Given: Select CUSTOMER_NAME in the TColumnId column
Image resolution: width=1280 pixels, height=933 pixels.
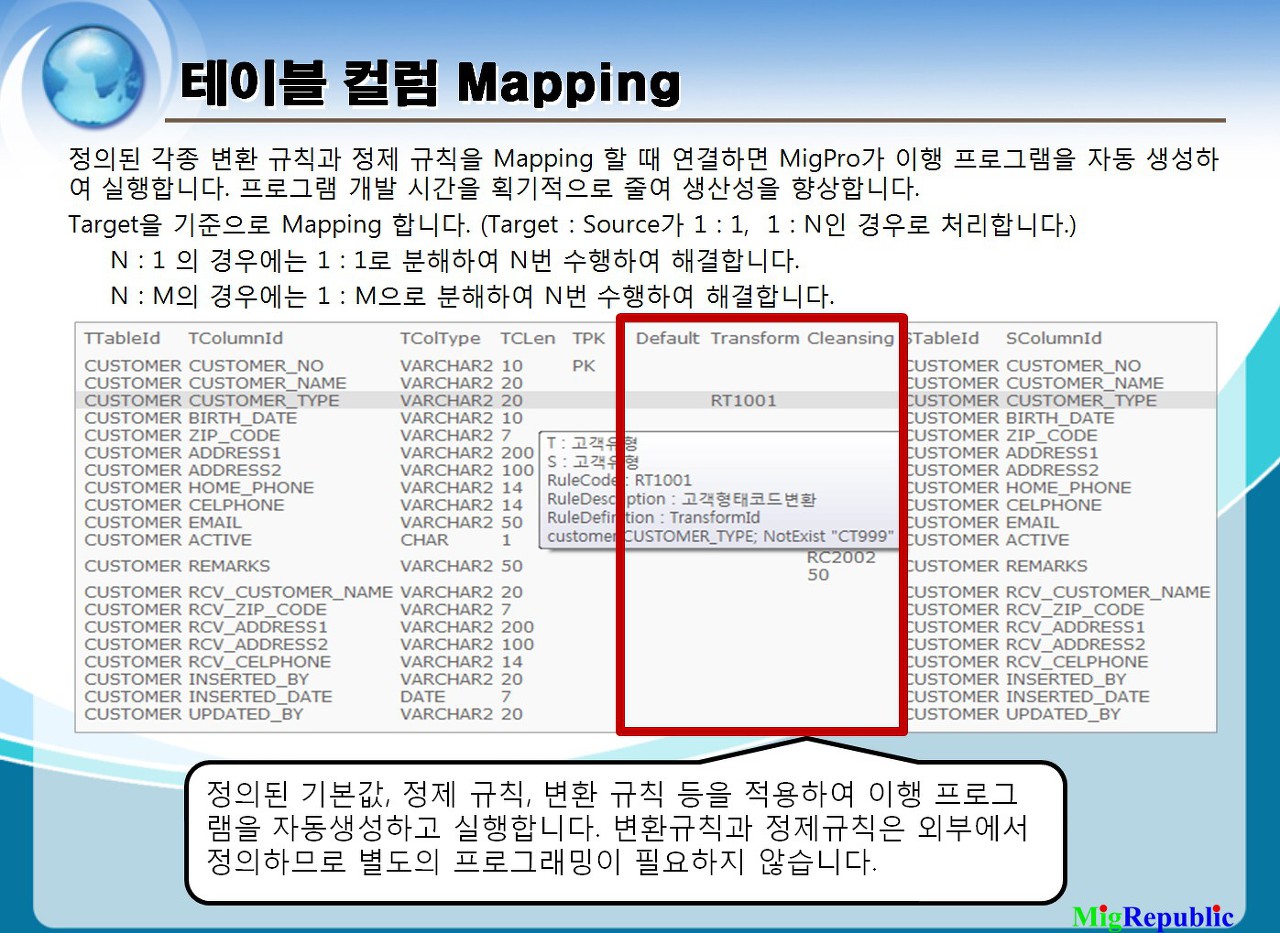Looking at the screenshot, I should coord(268,383).
